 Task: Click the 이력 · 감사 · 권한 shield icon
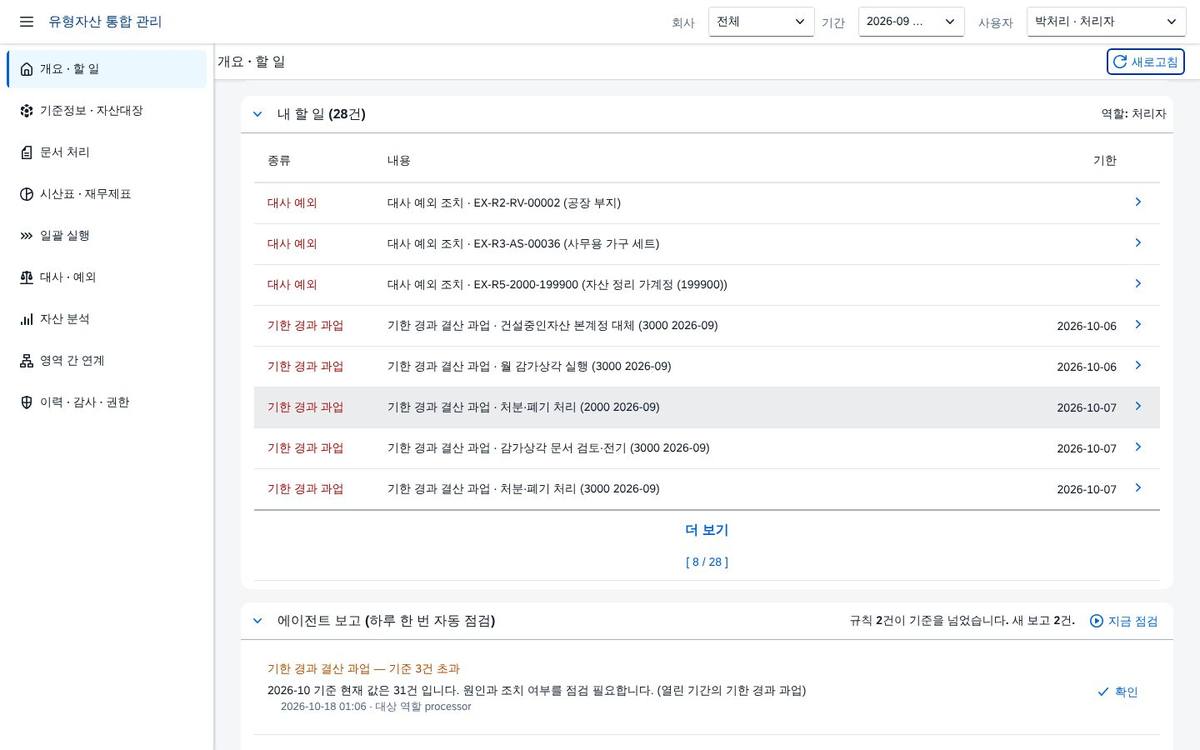point(26,402)
